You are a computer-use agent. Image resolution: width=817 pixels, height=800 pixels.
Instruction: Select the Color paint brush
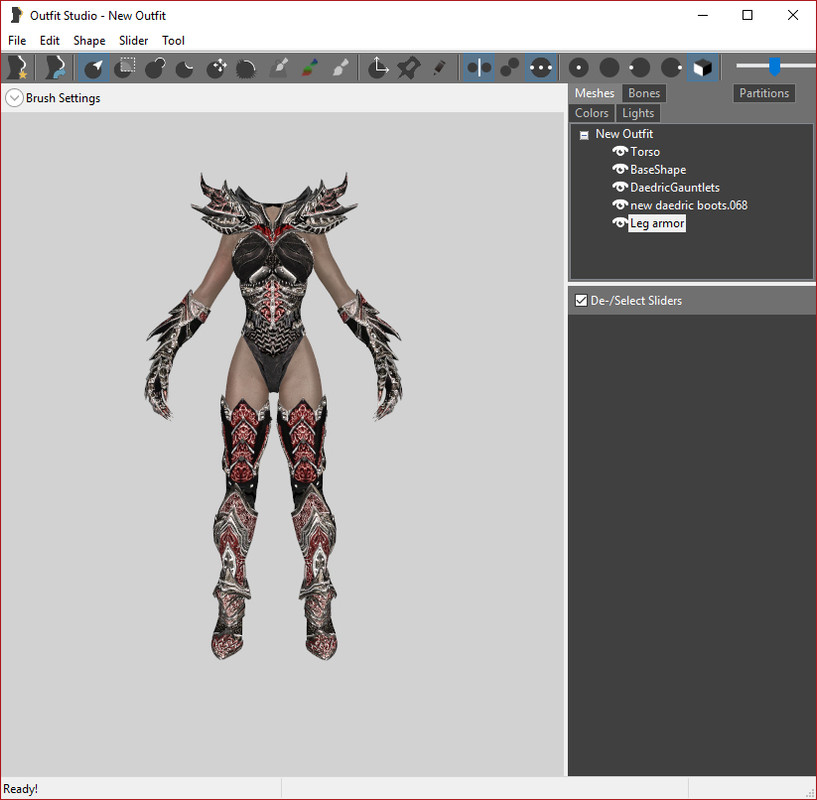click(x=310, y=67)
